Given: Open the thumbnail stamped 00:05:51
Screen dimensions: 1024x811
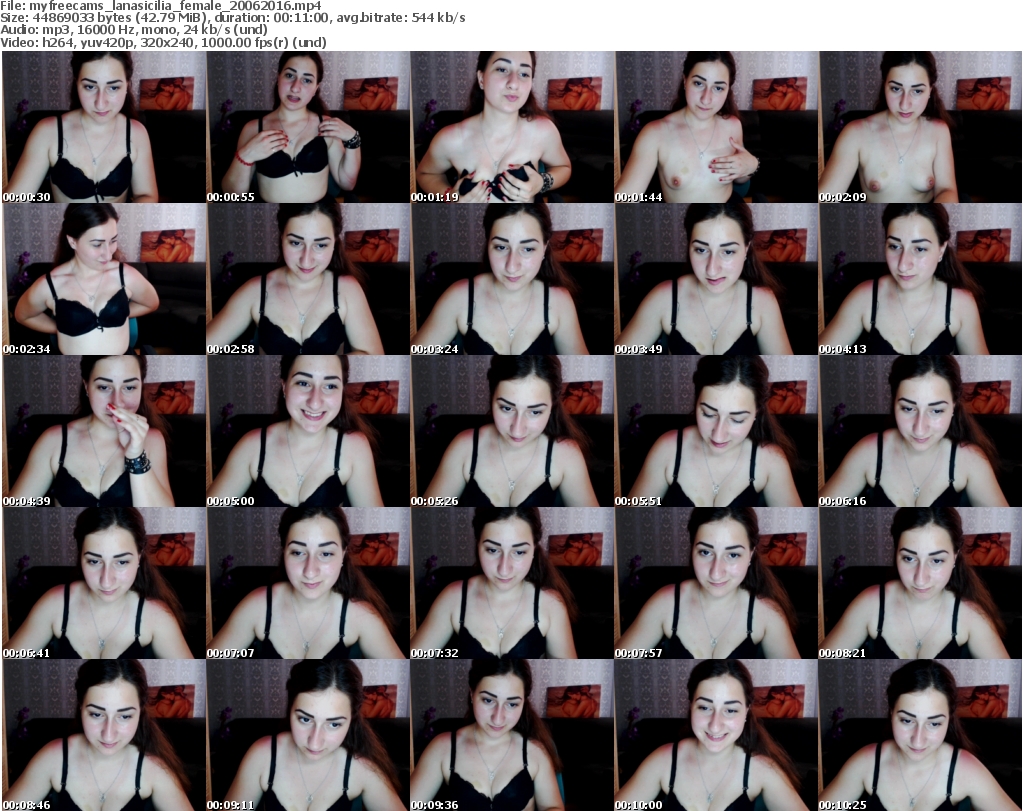Looking at the screenshot, I should [716, 432].
